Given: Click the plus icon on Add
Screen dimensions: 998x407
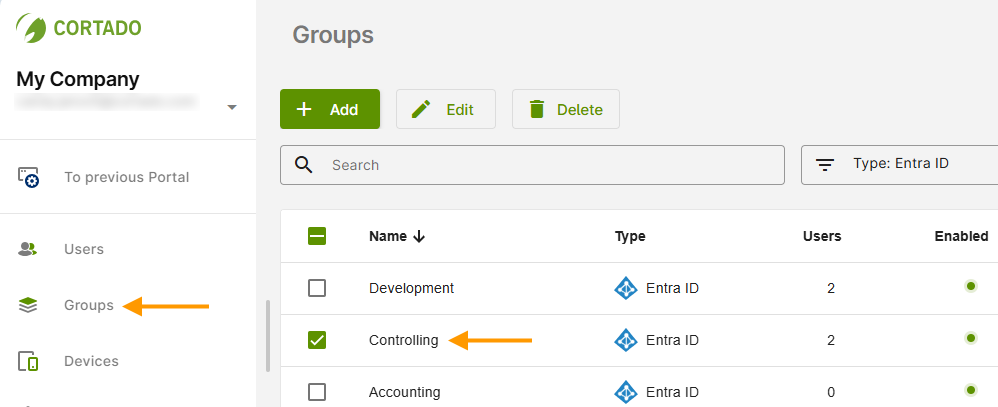Looking at the screenshot, I should point(304,109).
